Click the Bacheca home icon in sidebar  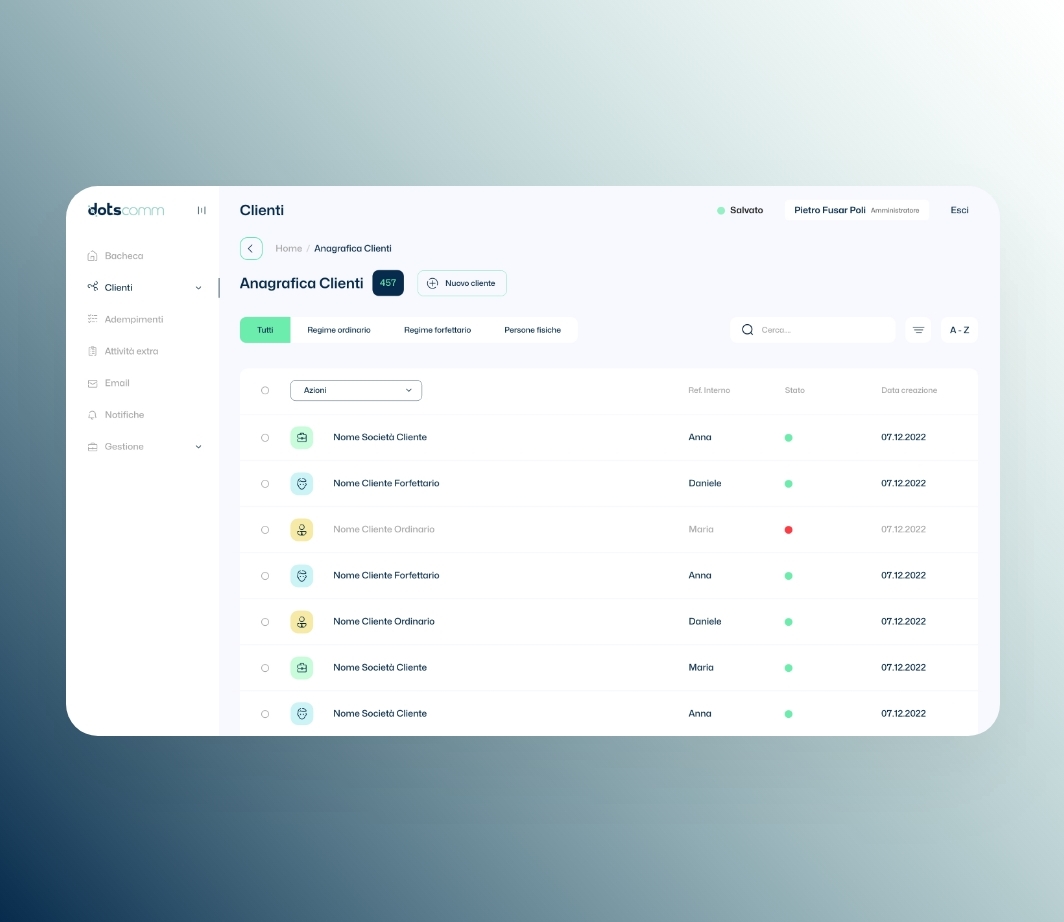(x=93, y=256)
